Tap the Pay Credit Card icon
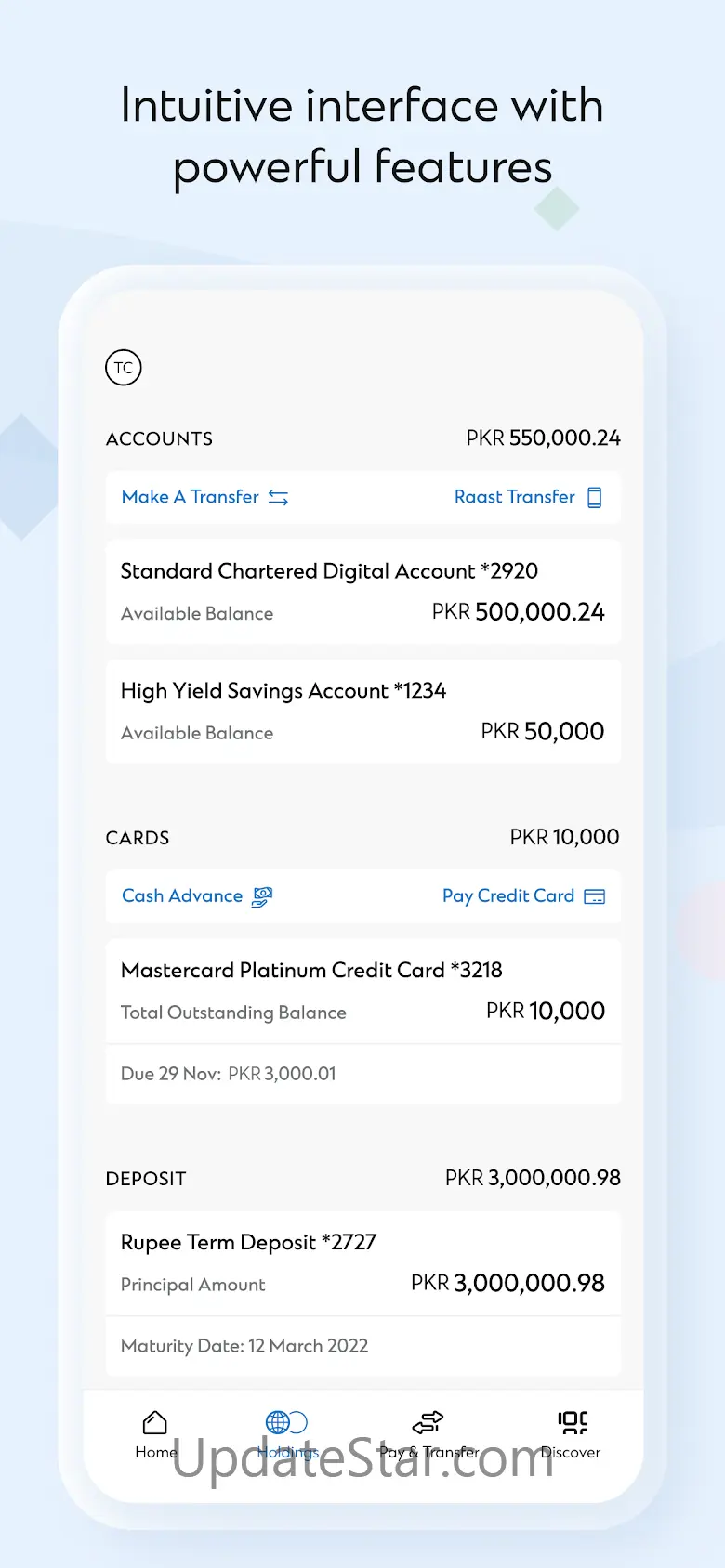 coord(594,896)
